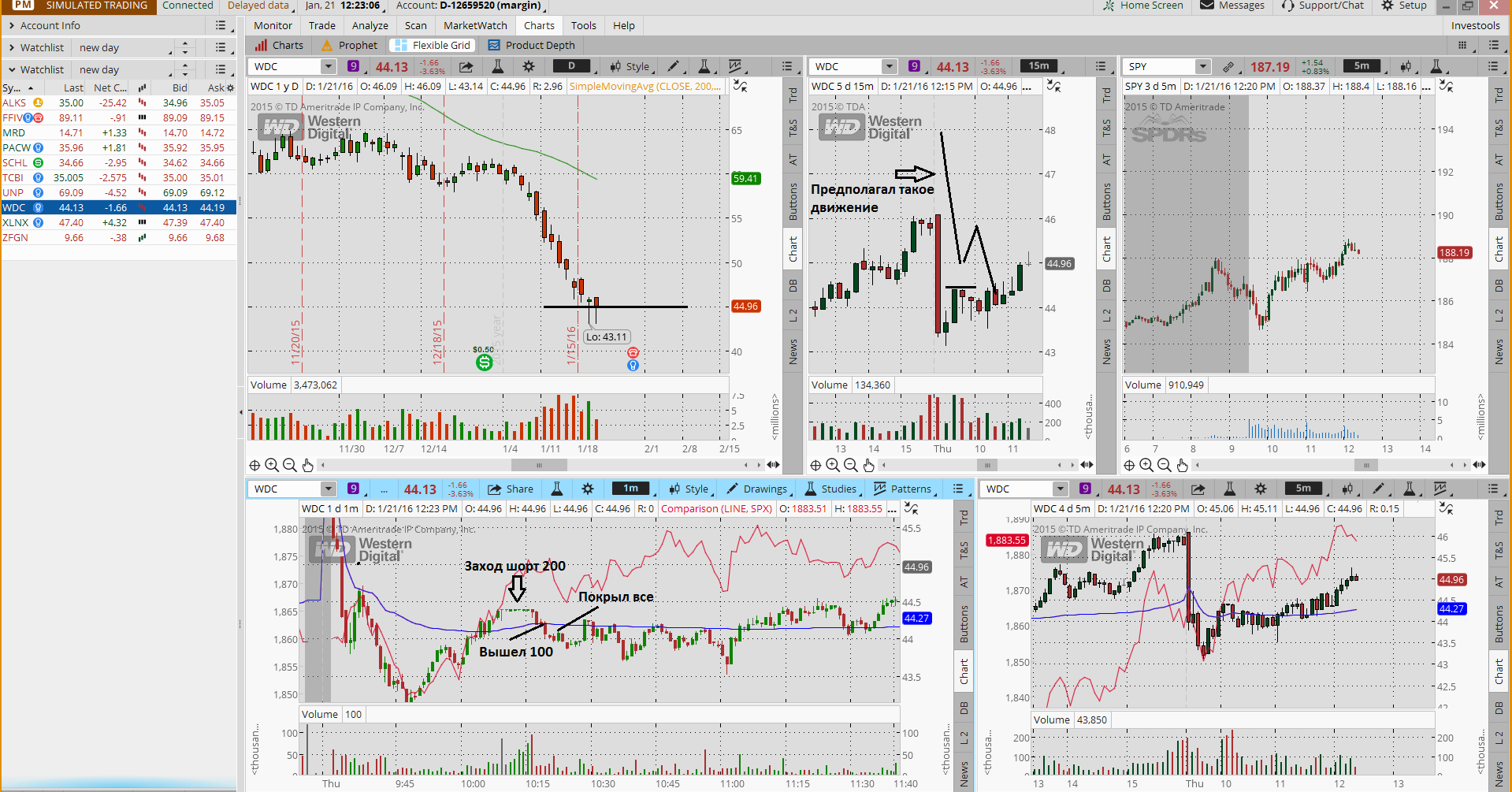Open gear settings on bottom-right 5m chart
This screenshot has width=1512, height=792.
1261,489
